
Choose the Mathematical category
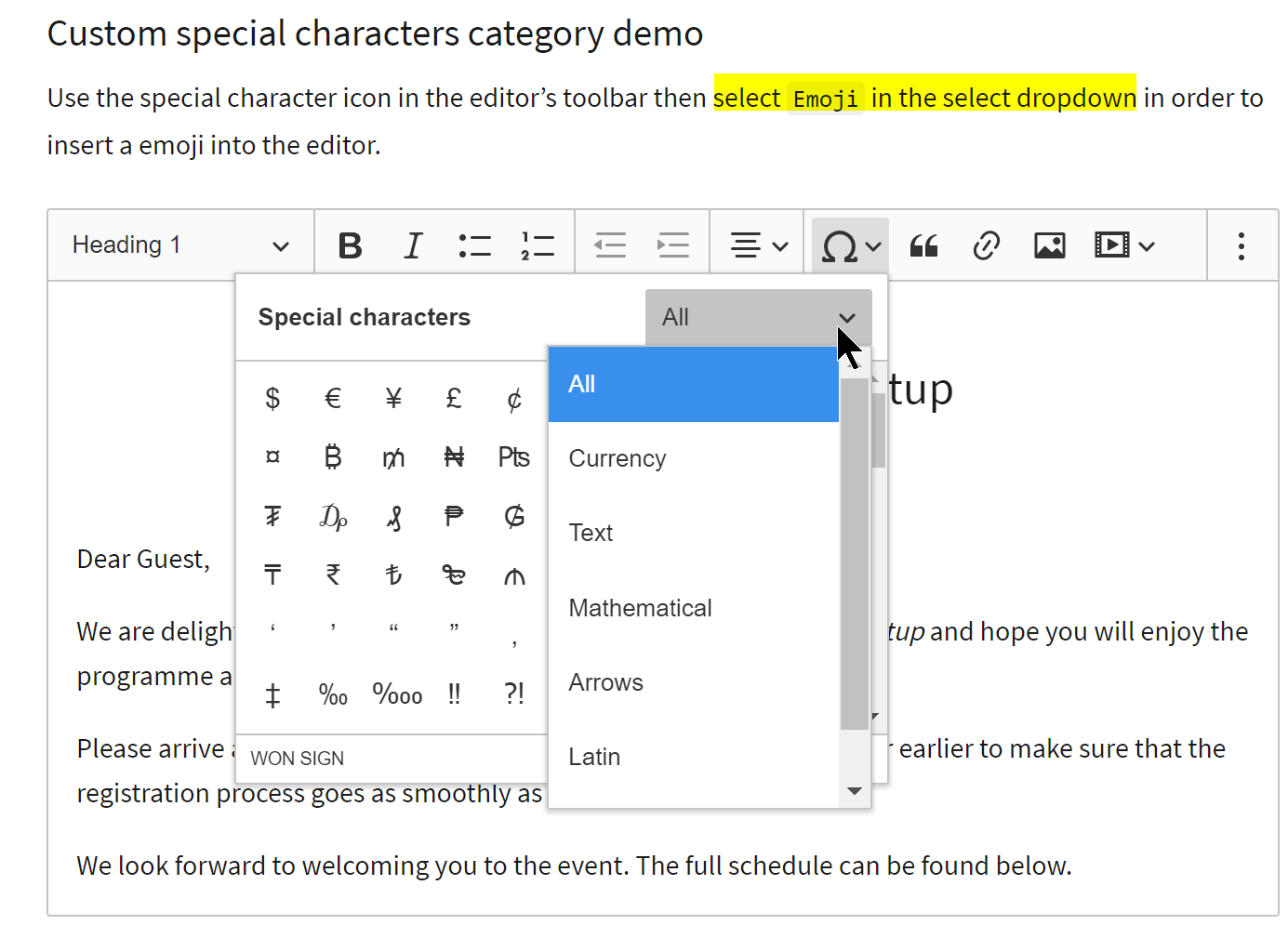(x=694, y=608)
